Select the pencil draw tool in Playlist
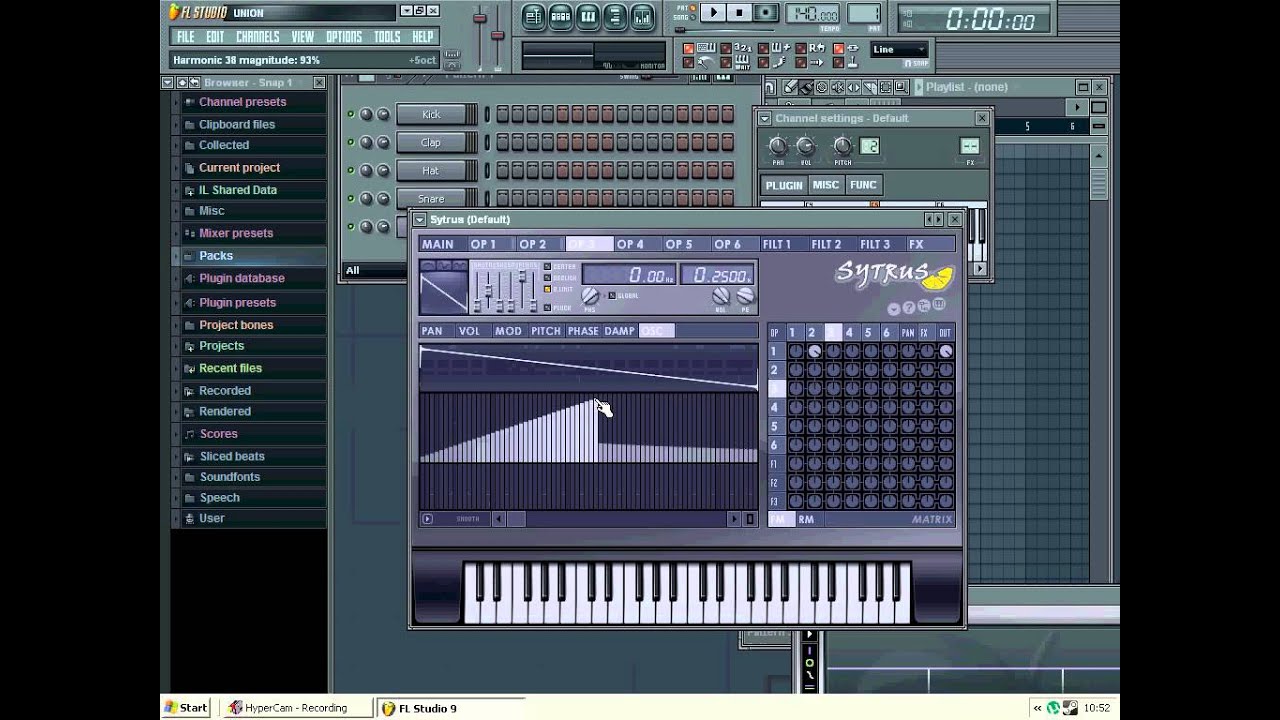The width and height of the screenshot is (1280, 720). [x=790, y=87]
